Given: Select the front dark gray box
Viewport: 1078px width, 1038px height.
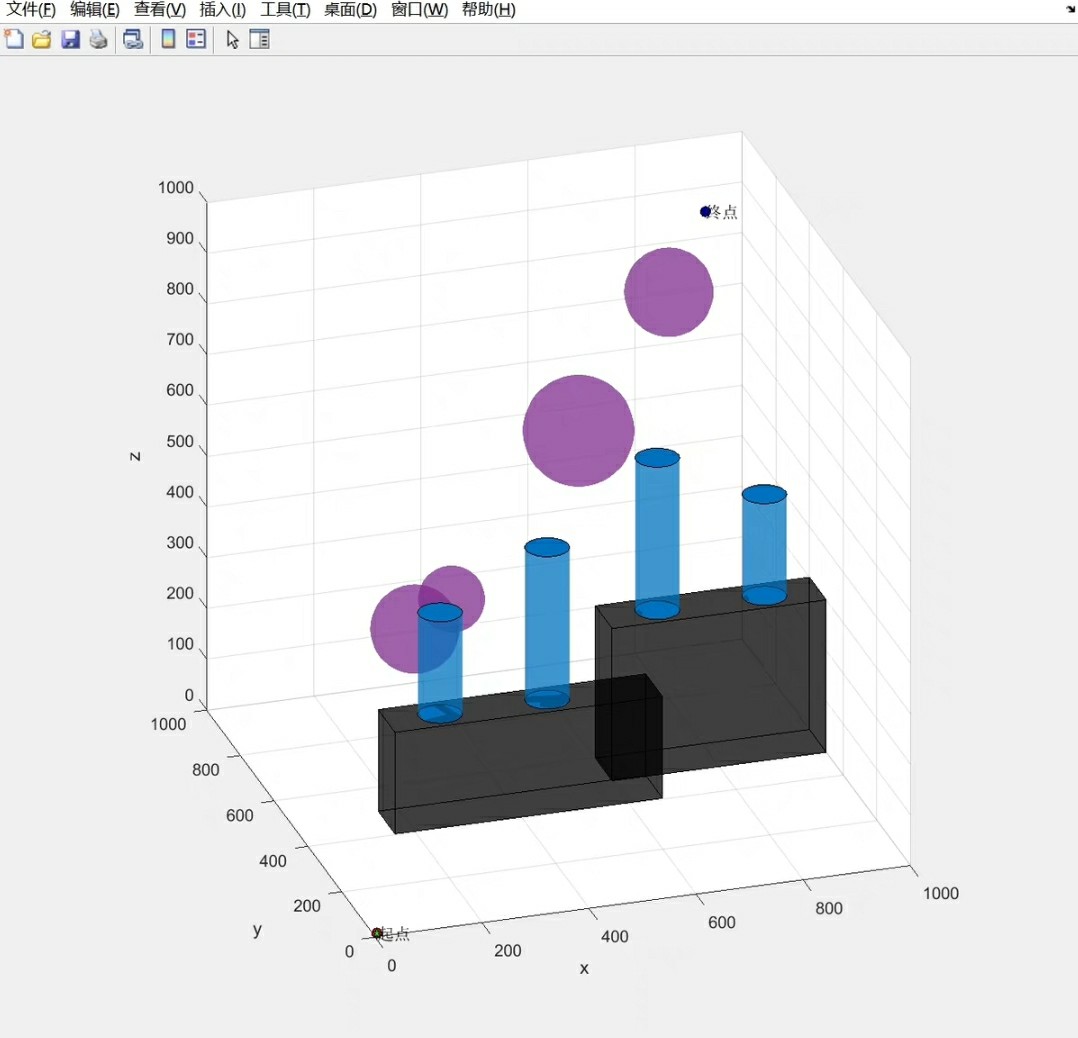Looking at the screenshot, I should click(520, 753).
